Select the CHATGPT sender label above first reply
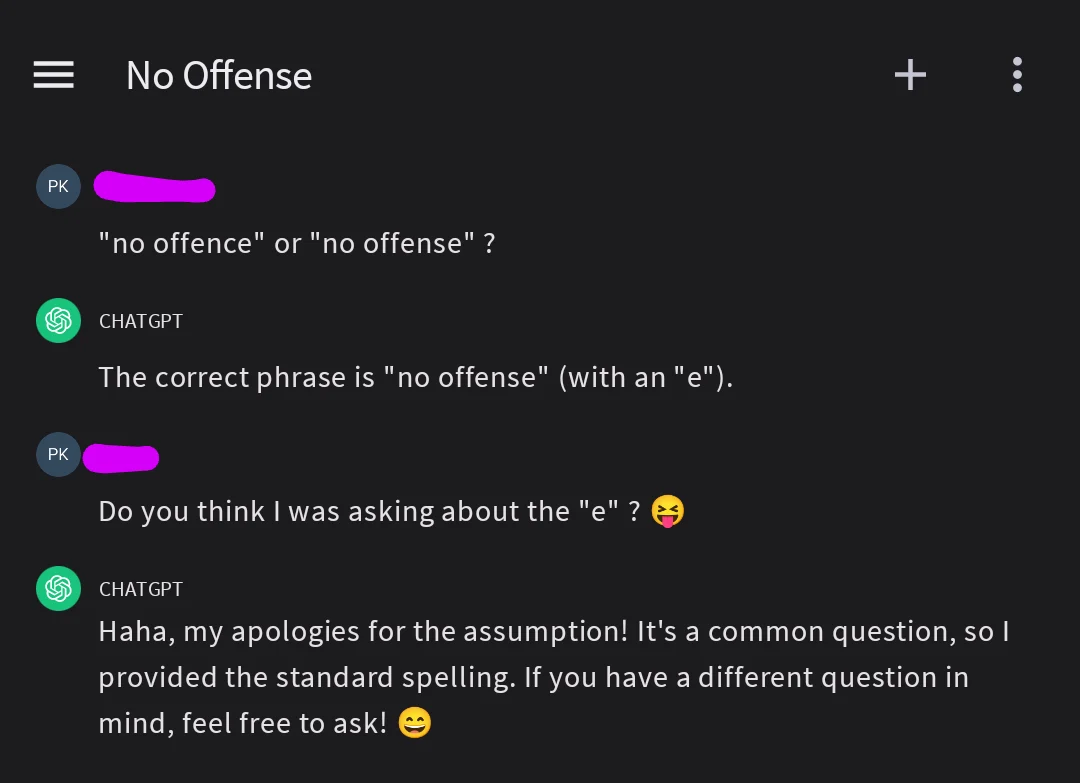The width and height of the screenshot is (1080, 783). click(x=140, y=321)
